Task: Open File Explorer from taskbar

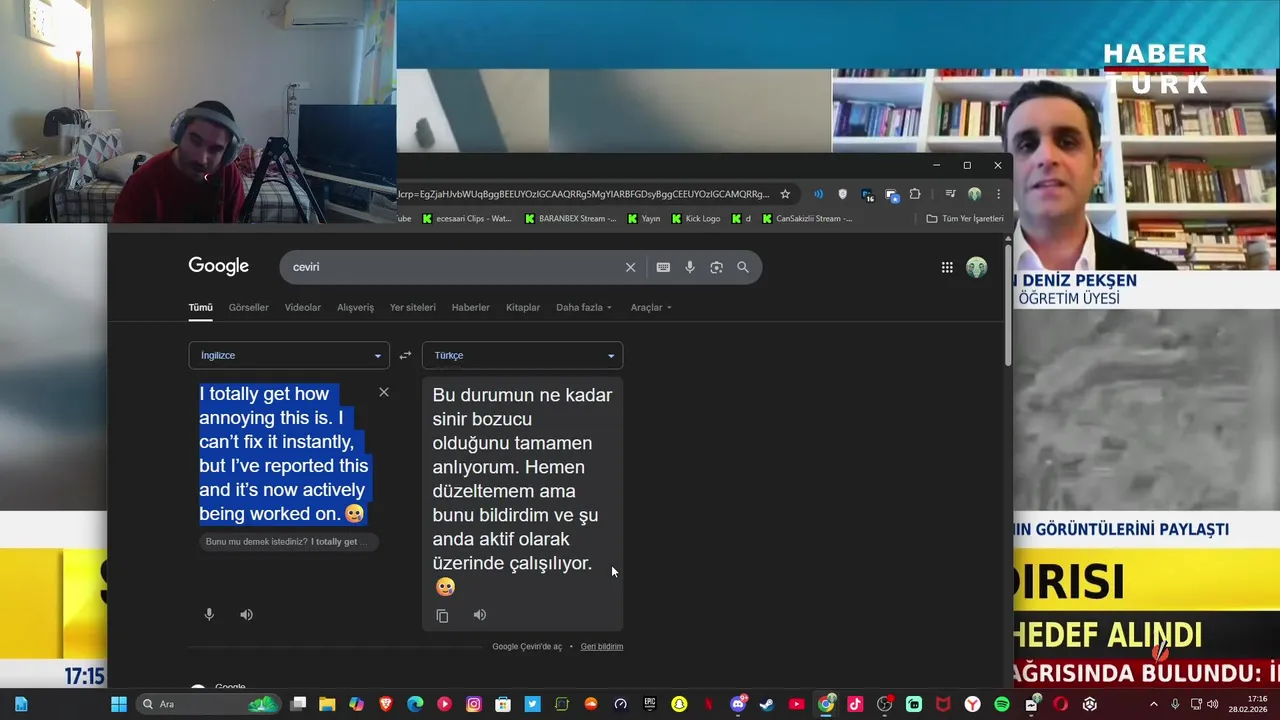Action: coord(327,704)
